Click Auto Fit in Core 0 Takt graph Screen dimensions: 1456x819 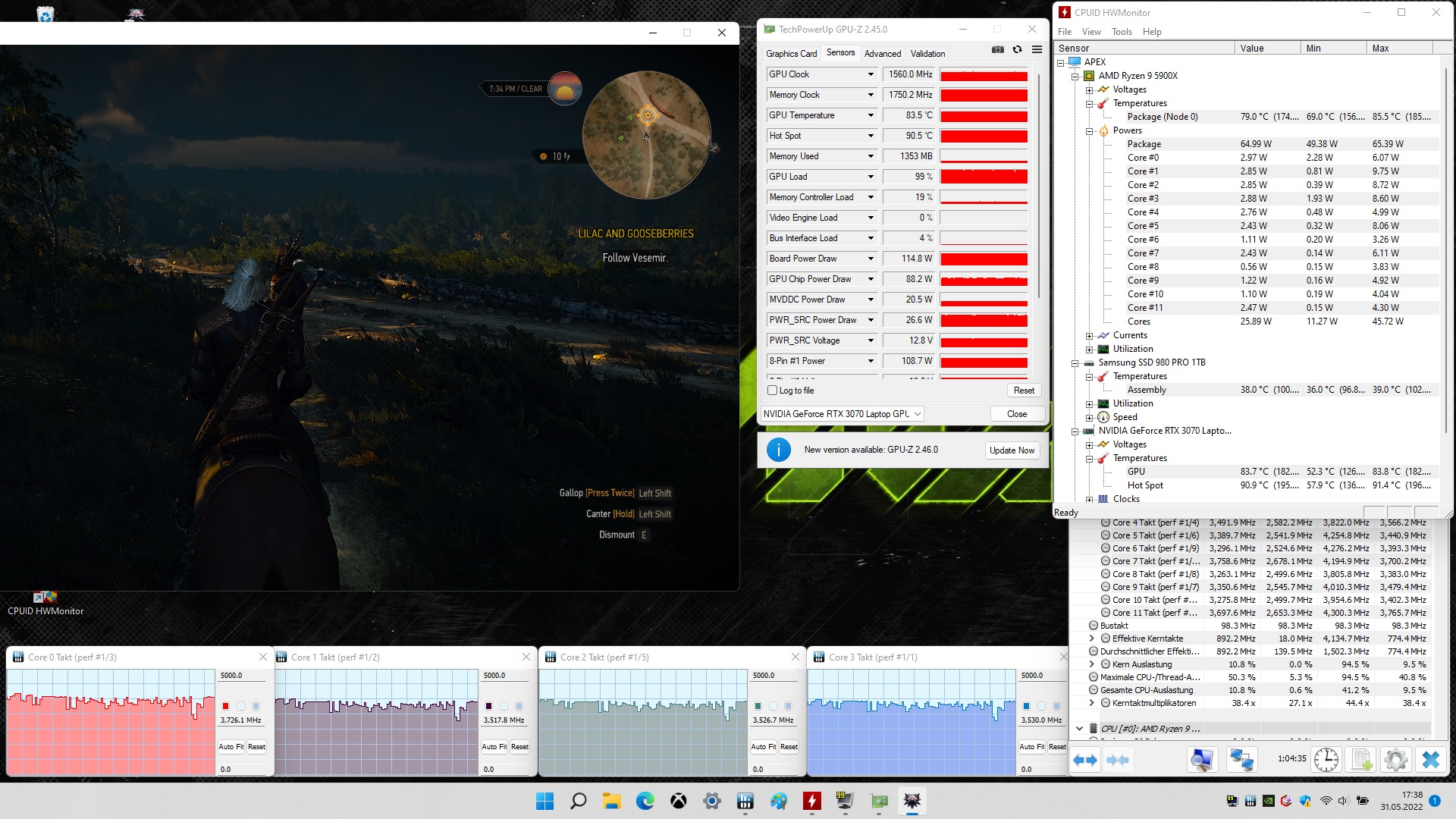[231, 747]
